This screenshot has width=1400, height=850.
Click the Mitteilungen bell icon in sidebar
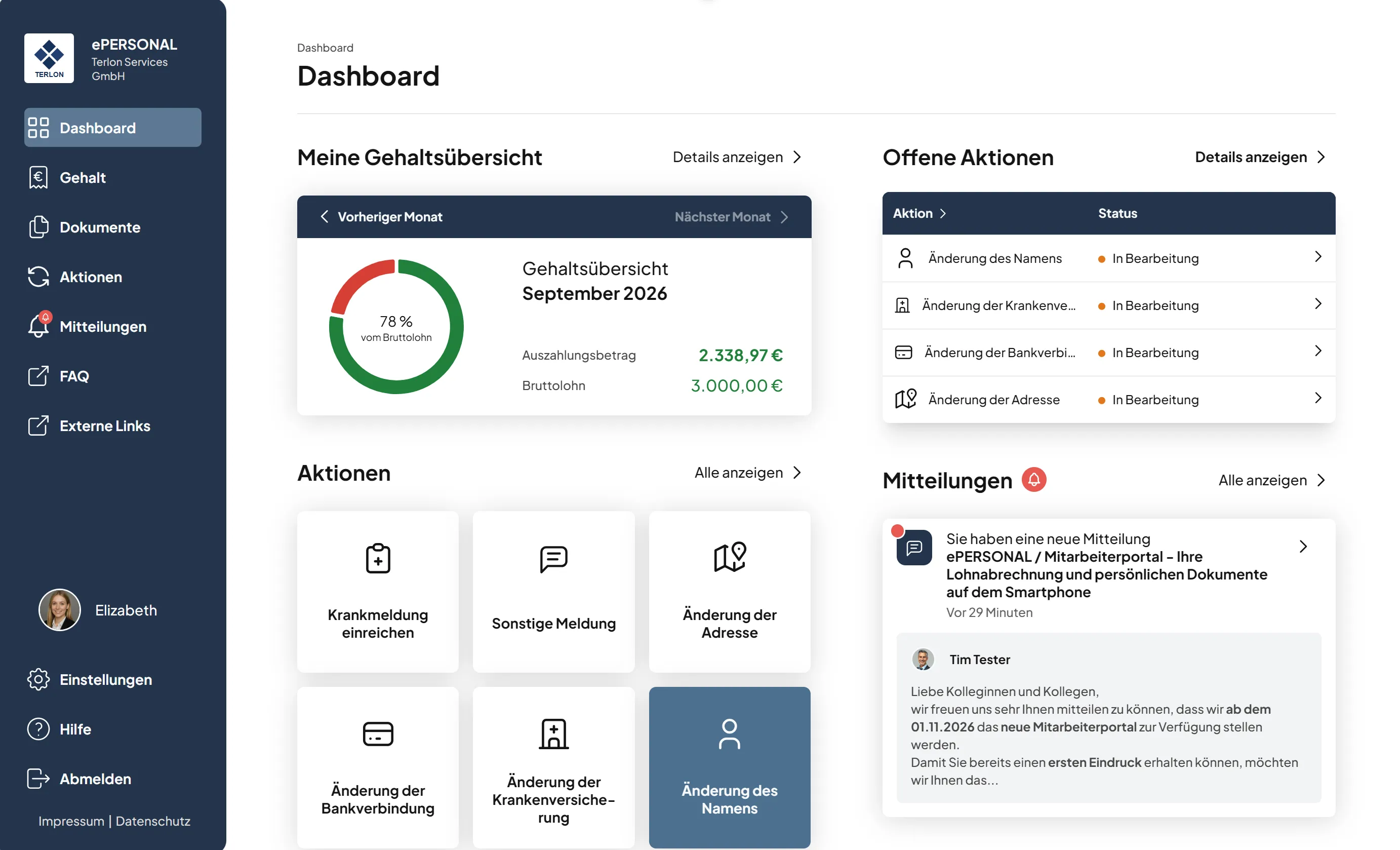click(x=38, y=326)
